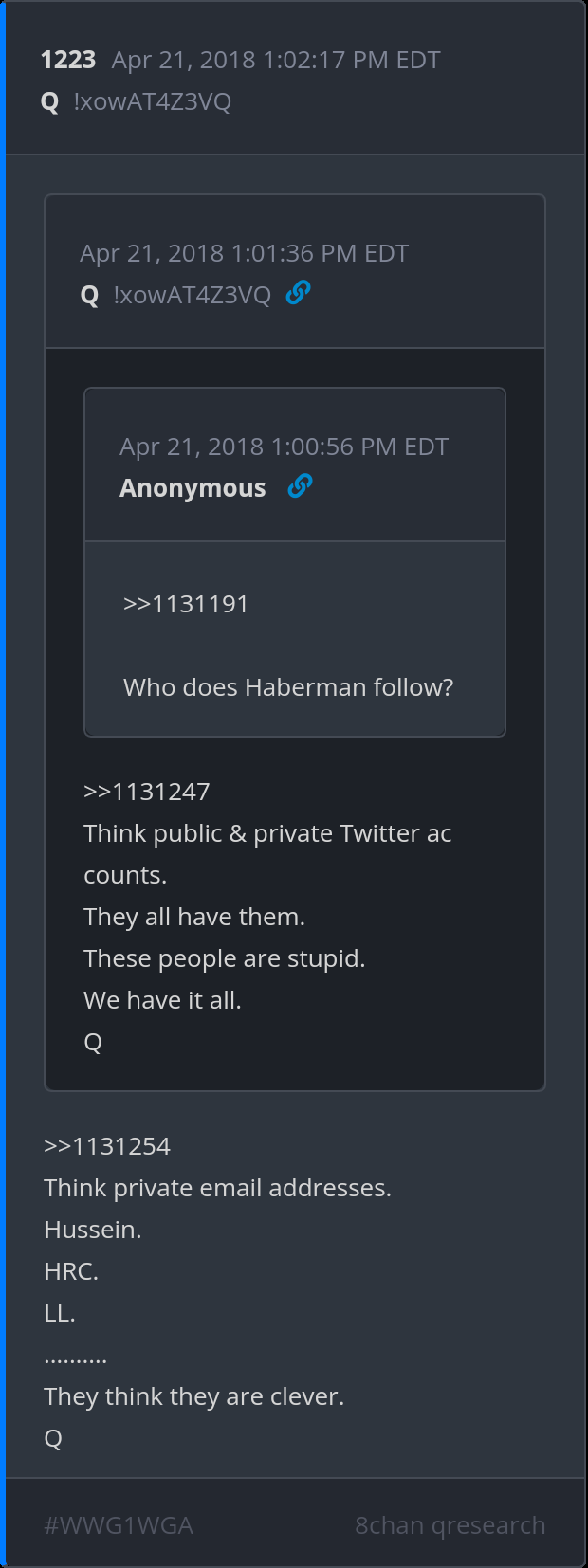The image size is (588, 1568).
Task: Select the top Q author name
Action: pos(50,101)
